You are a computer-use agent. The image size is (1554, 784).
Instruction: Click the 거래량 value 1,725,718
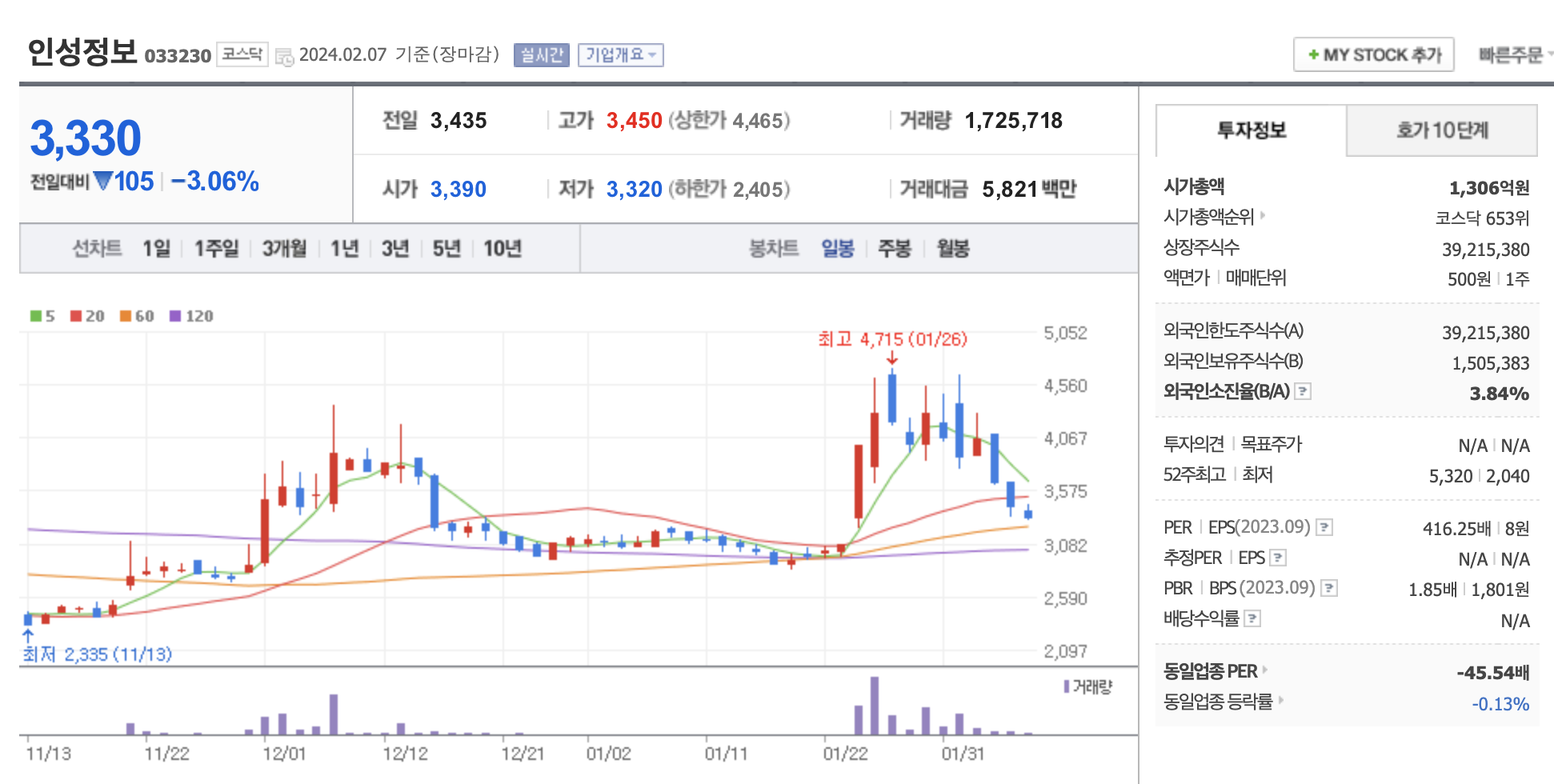coord(1013,121)
